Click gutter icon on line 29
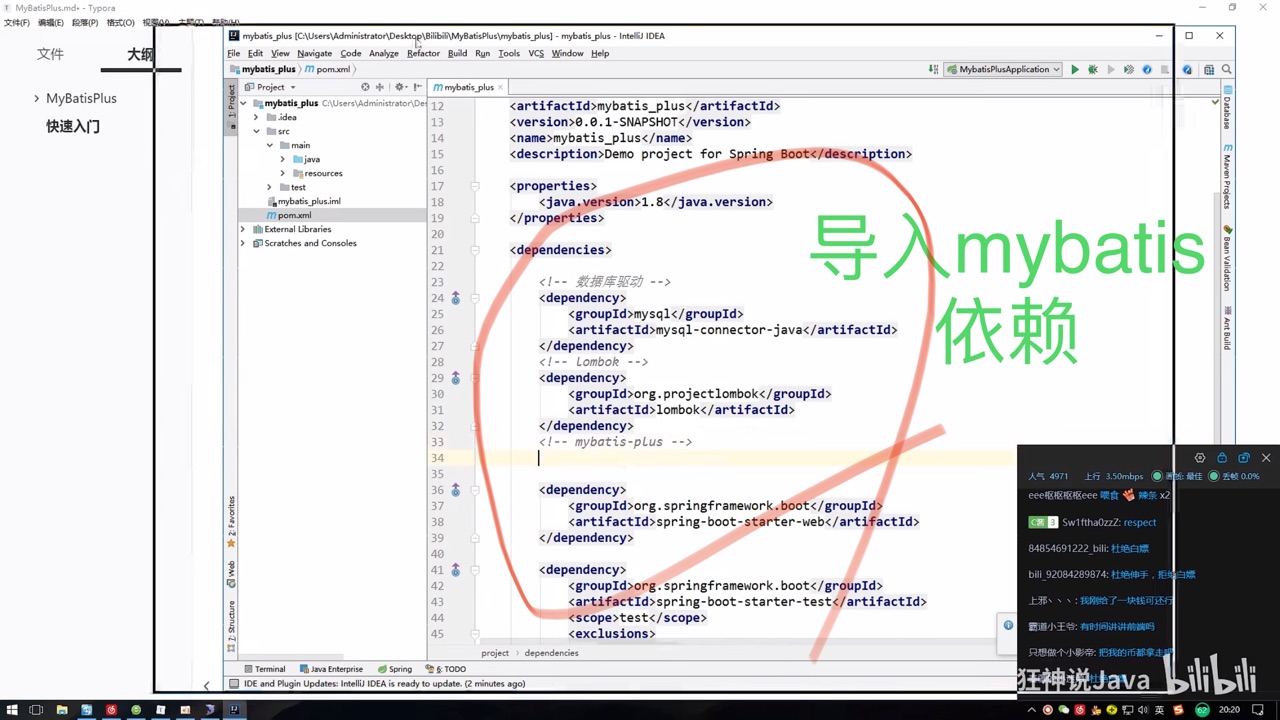1280x720 pixels. click(456, 378)
